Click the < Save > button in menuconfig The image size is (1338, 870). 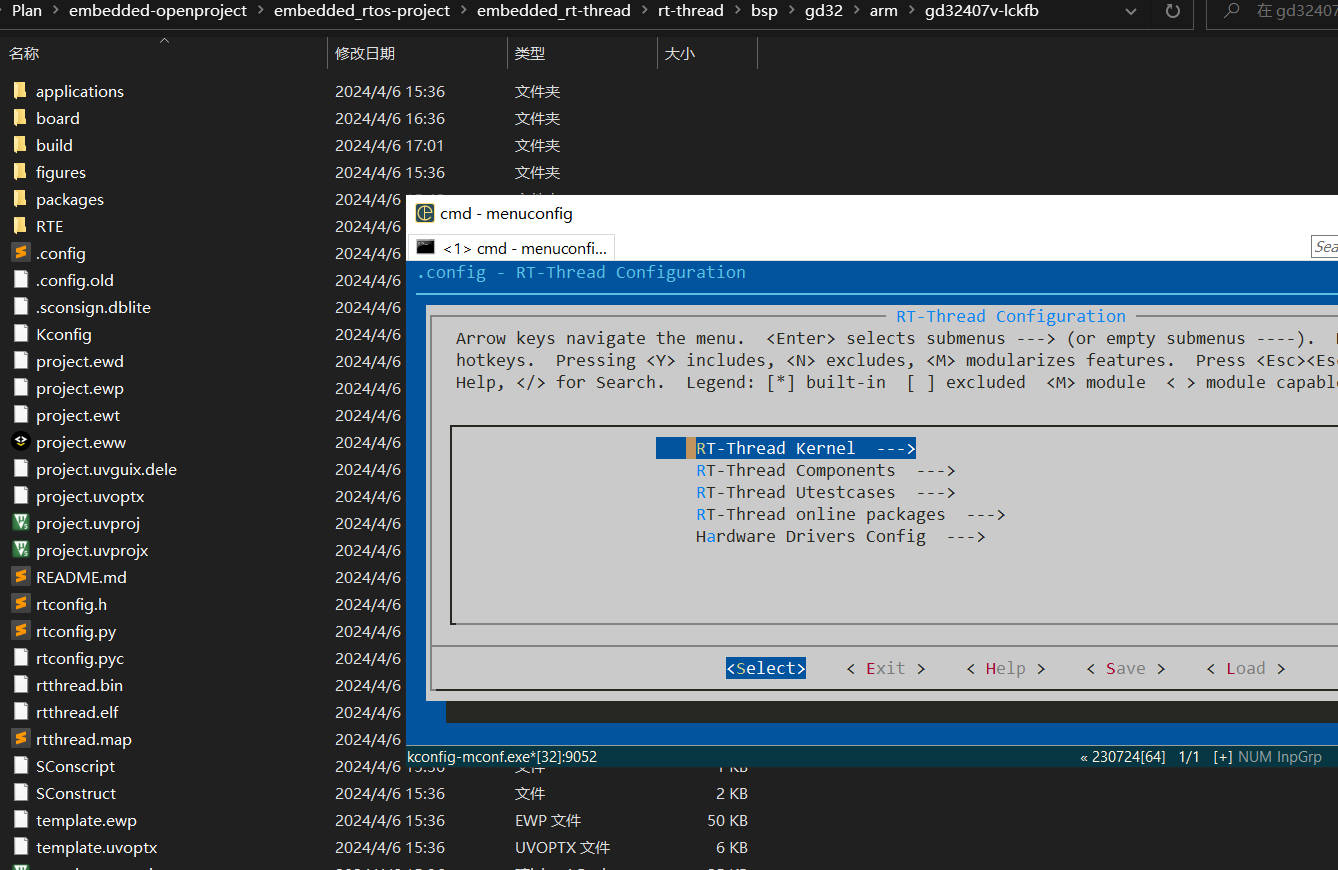(1126, 668)
